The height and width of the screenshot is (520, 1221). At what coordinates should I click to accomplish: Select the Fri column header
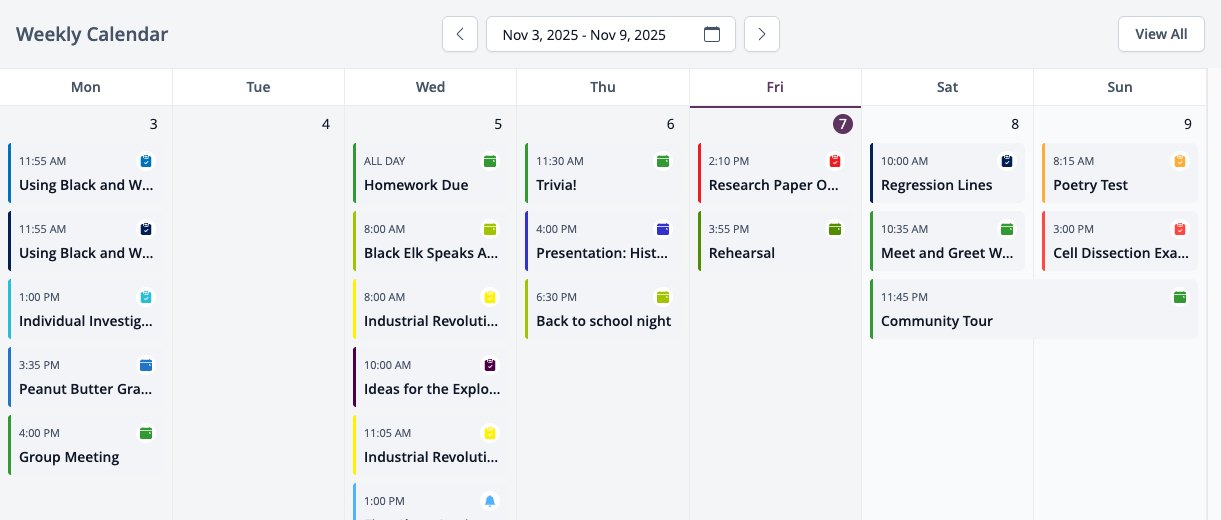pyautogui.click(x=775, y=87)
